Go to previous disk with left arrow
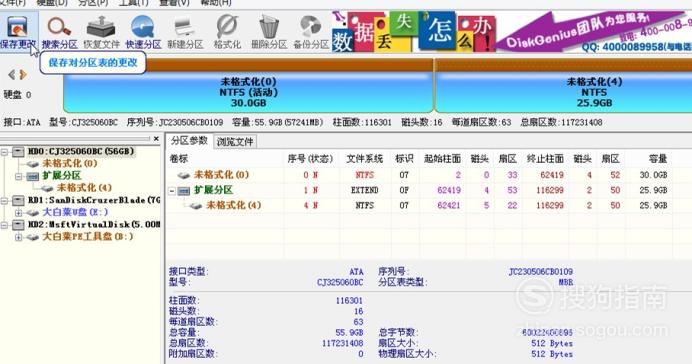692x364 pixels. (x=12, y=75)
